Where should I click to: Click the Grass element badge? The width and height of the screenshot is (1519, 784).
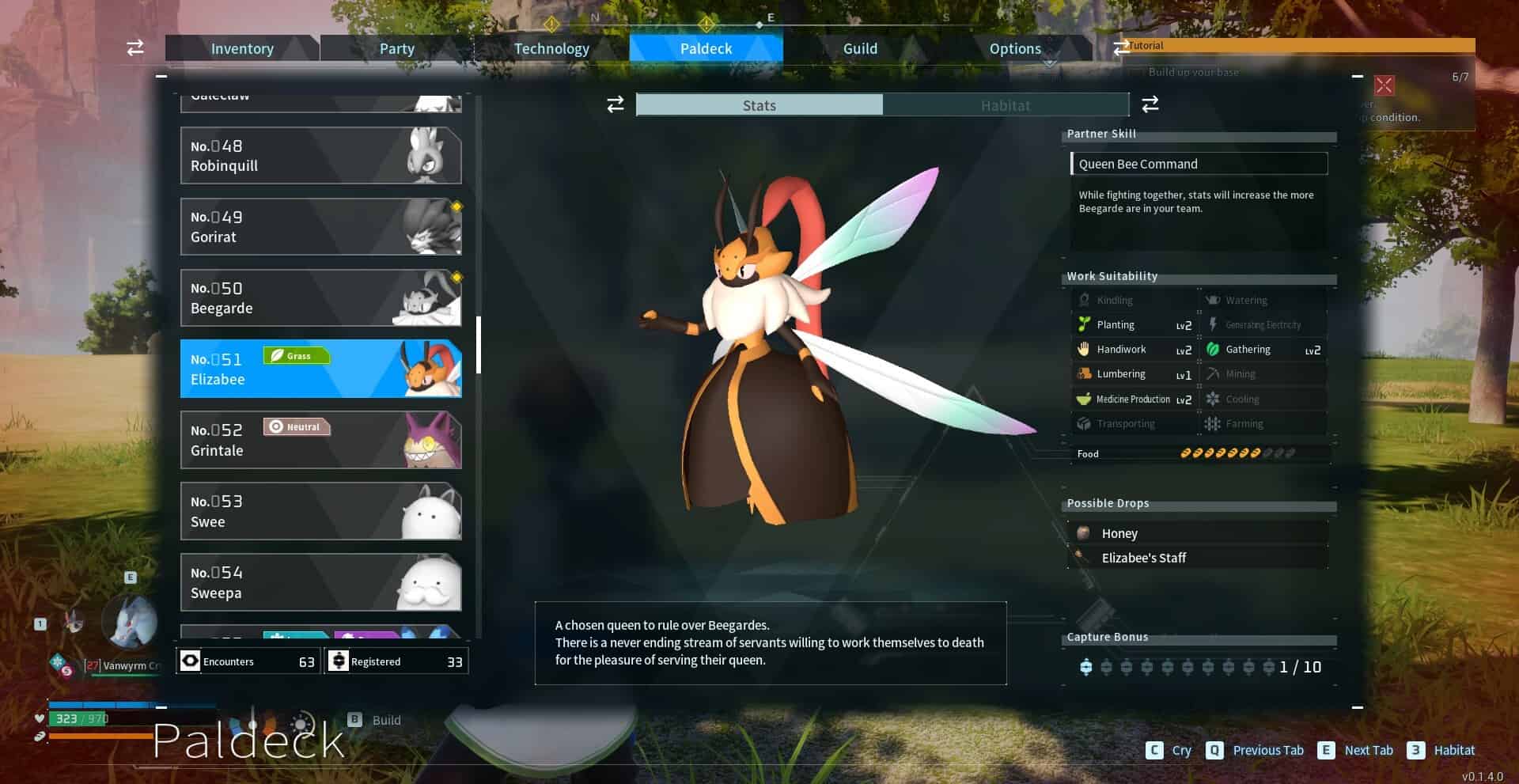(296, 356)
